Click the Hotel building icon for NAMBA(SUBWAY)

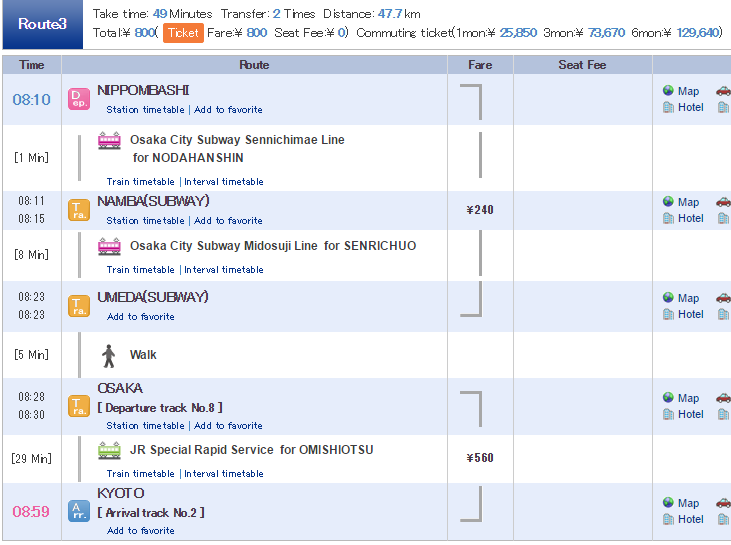pos(668,218)
